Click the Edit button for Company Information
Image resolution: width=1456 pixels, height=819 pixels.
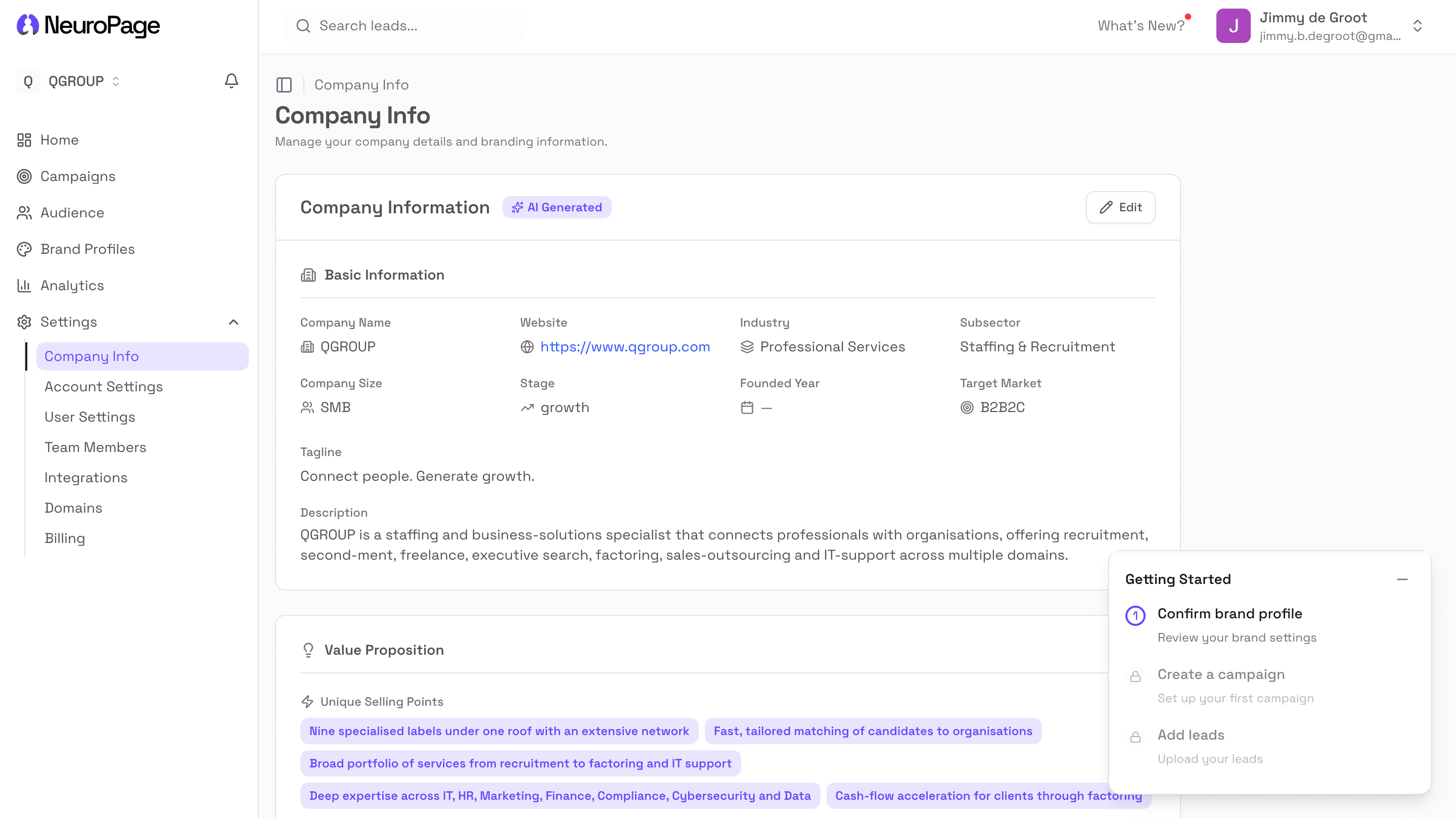[x=1120, y=207]
